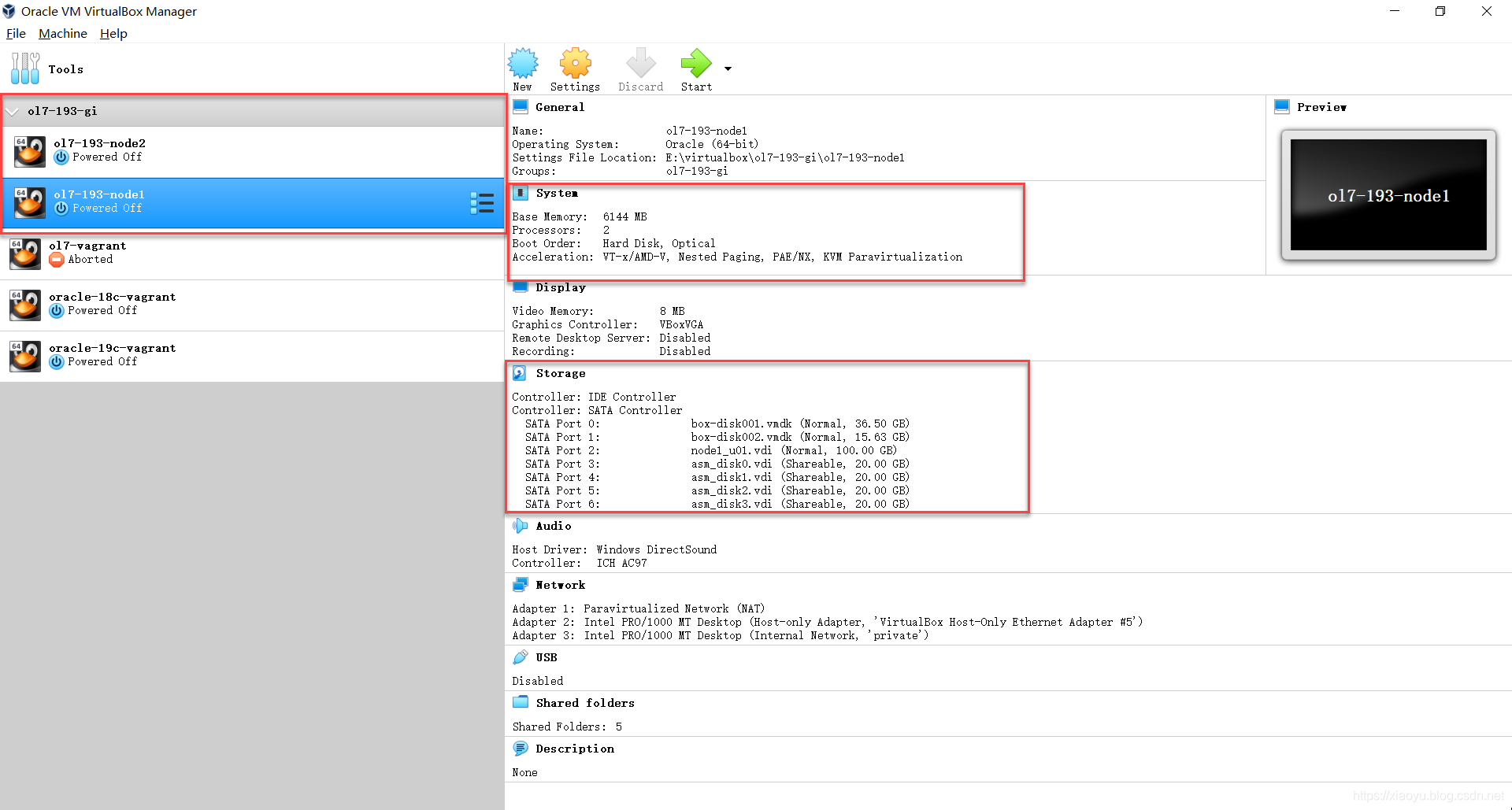
Task: Select the ol7-193-gi group header name
Action: click(62, 111)
